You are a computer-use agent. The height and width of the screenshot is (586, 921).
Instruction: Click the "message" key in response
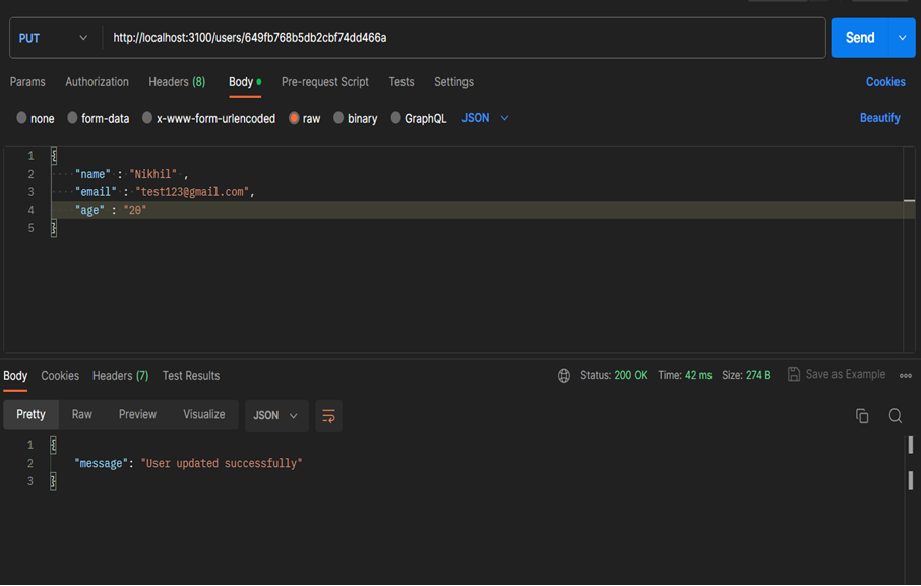[101, 464]
